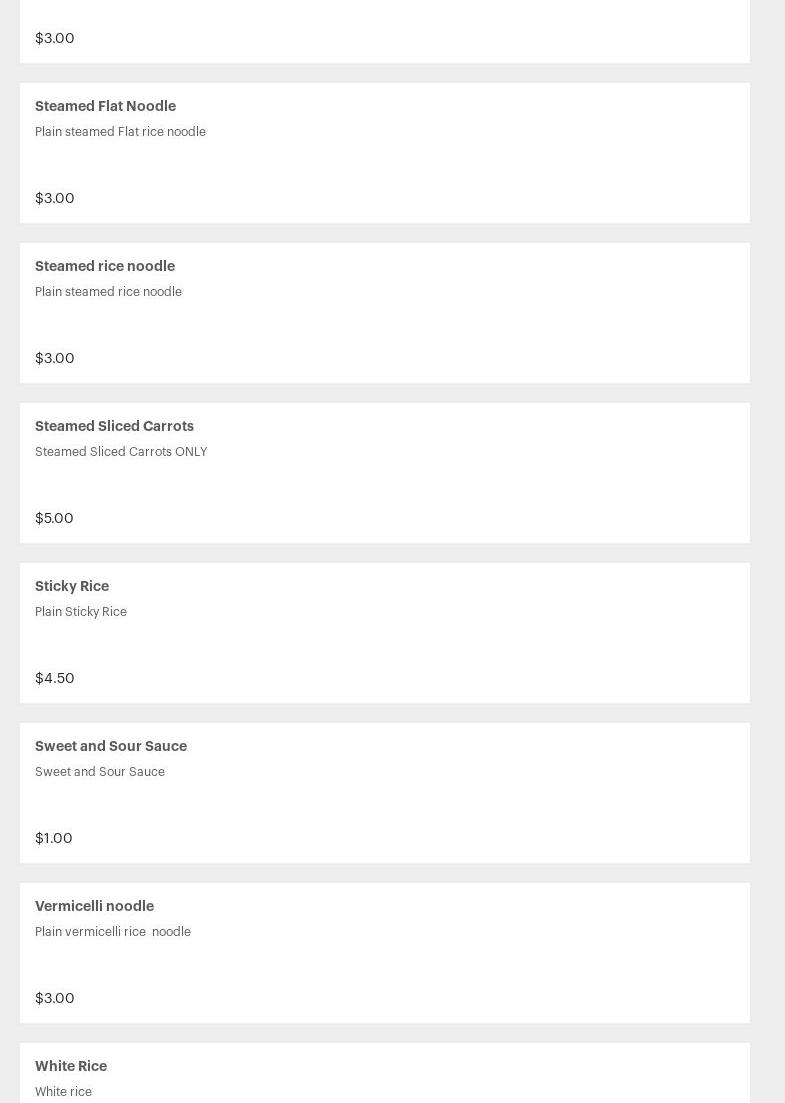Click the $4.50 Sticky Rice price
Viewport: 785px width, 1103px height.
click(55, 678)
